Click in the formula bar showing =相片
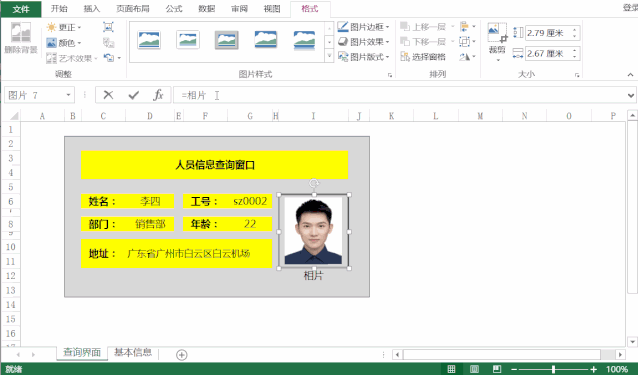 [x=400, y=95]
